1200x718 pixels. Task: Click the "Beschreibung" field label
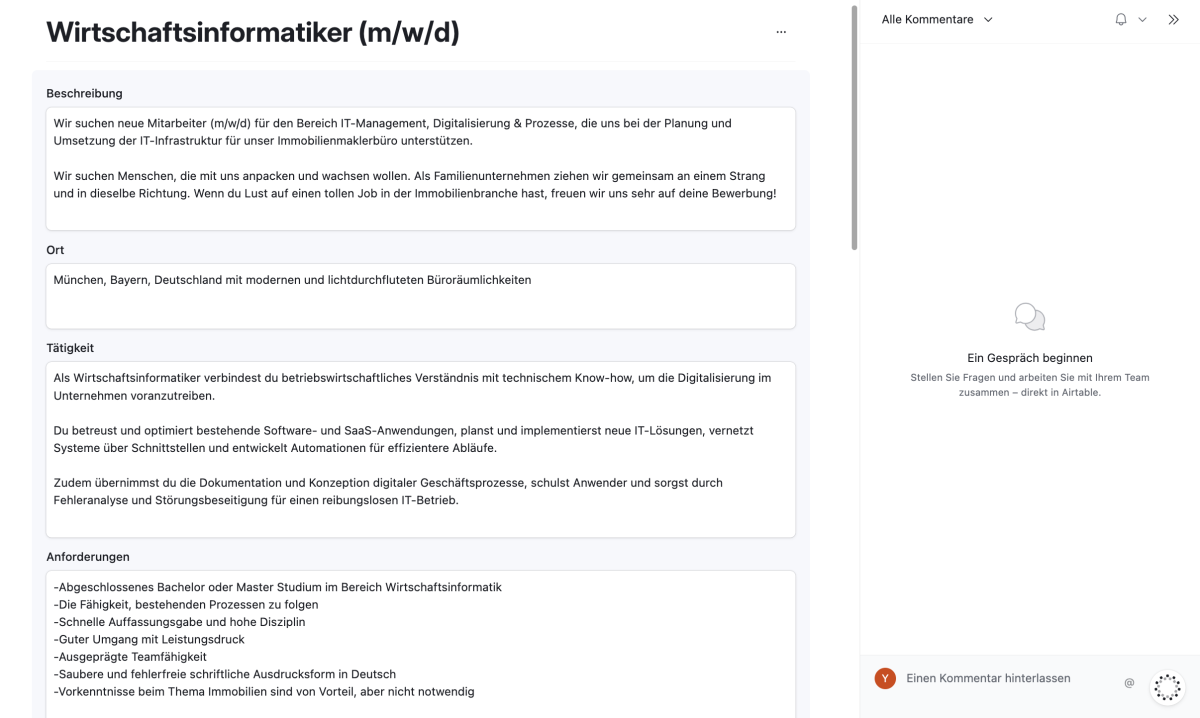coord(83,93)
